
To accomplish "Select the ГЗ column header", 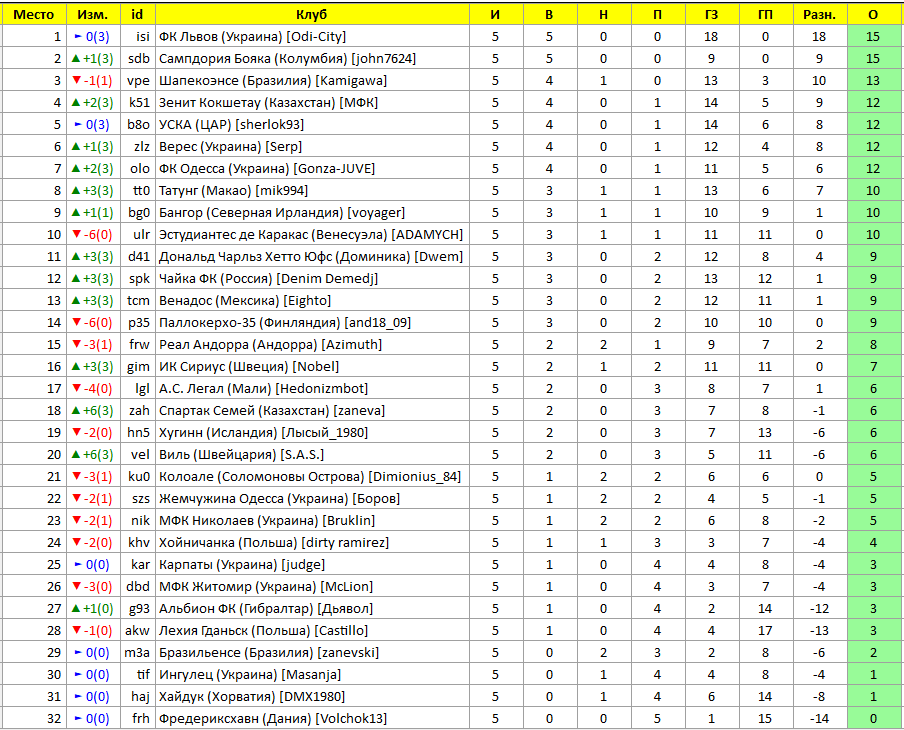I will 711,14.
